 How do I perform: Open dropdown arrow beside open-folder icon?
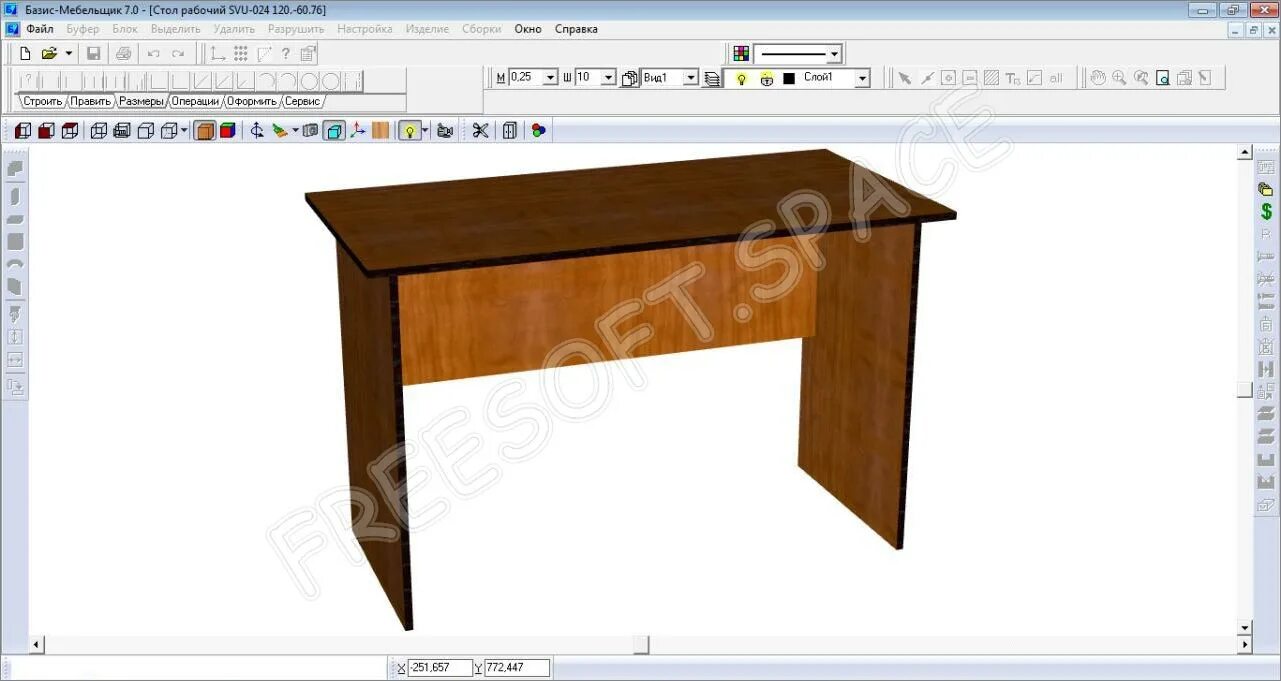[69, 53]
